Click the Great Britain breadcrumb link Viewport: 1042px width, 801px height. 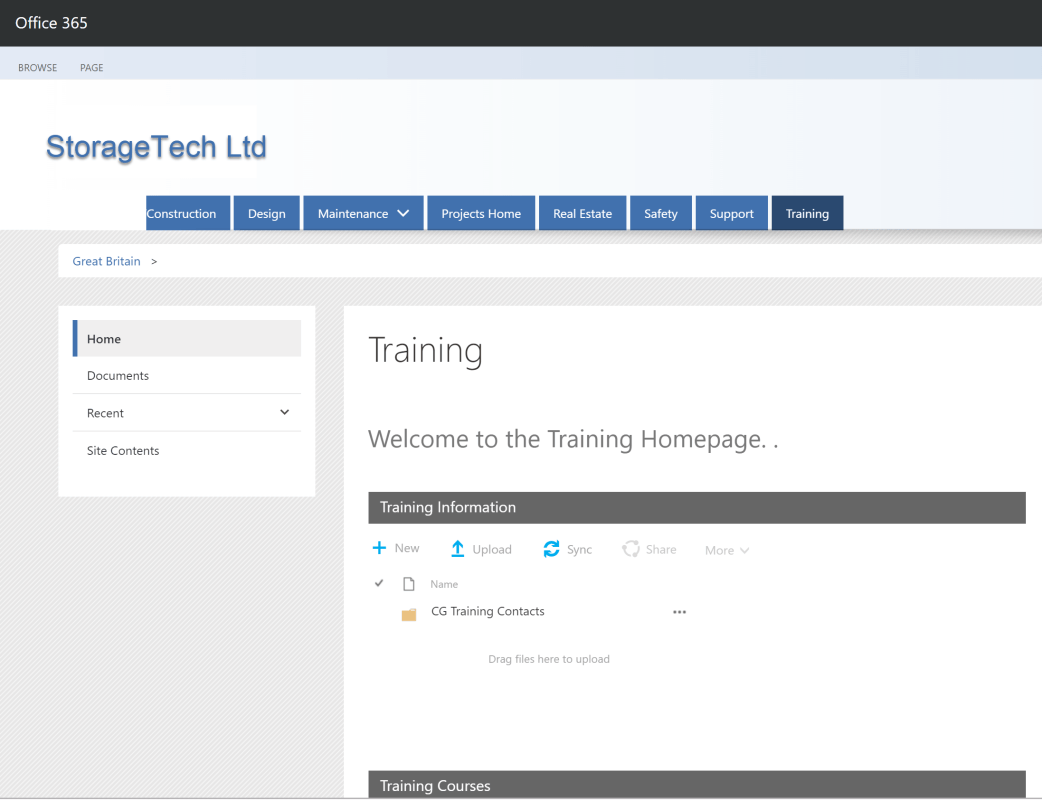tap(106, 261)
